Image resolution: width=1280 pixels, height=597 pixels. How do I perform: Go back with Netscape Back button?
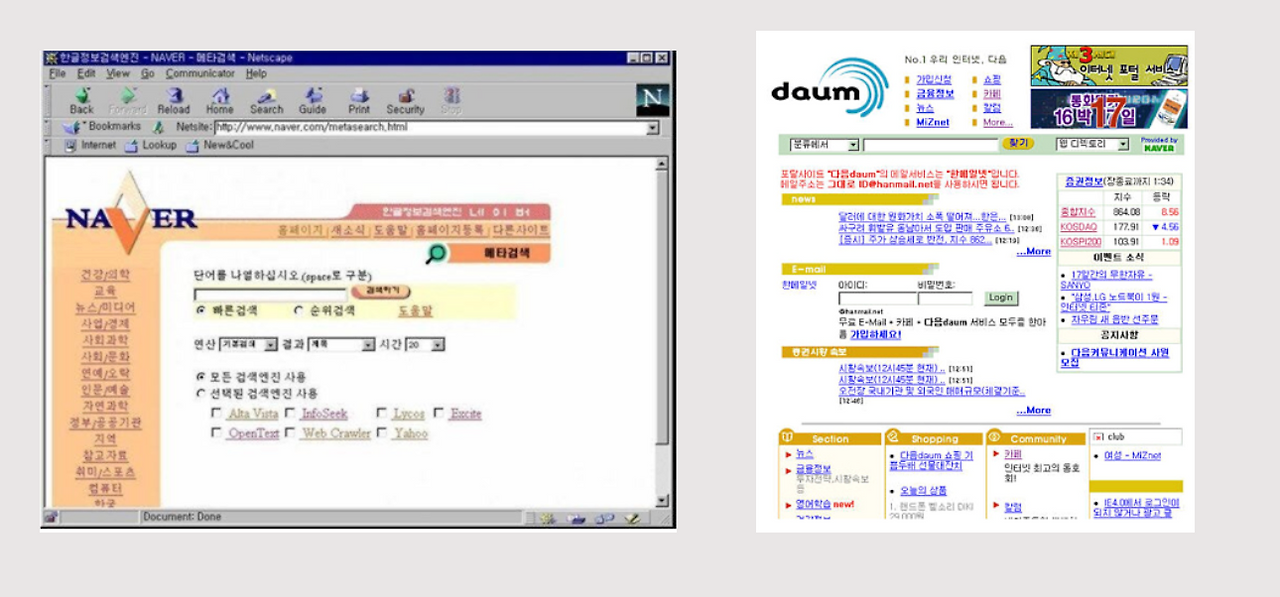click(x=81, y=100)
